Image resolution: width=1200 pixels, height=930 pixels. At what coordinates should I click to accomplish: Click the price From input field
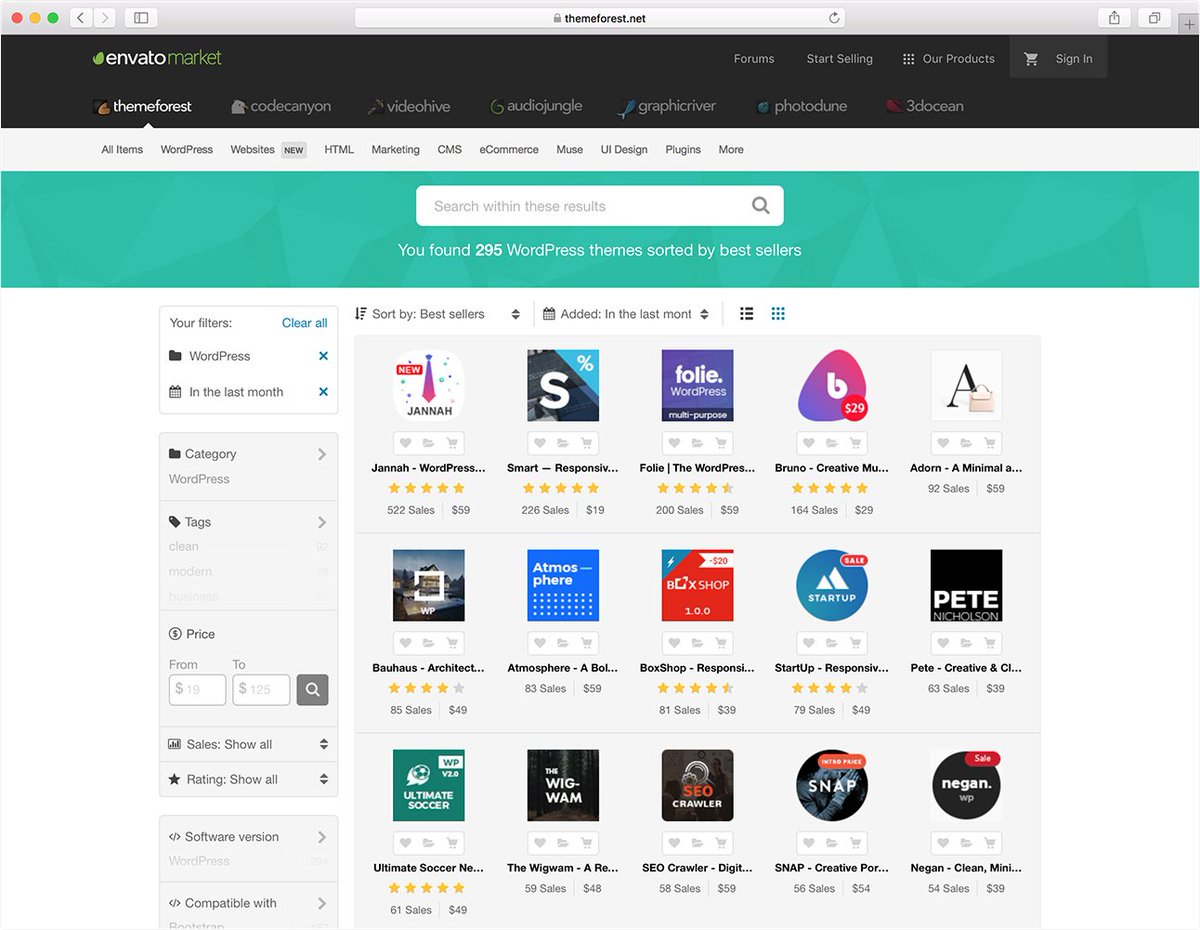coord(197,689)
